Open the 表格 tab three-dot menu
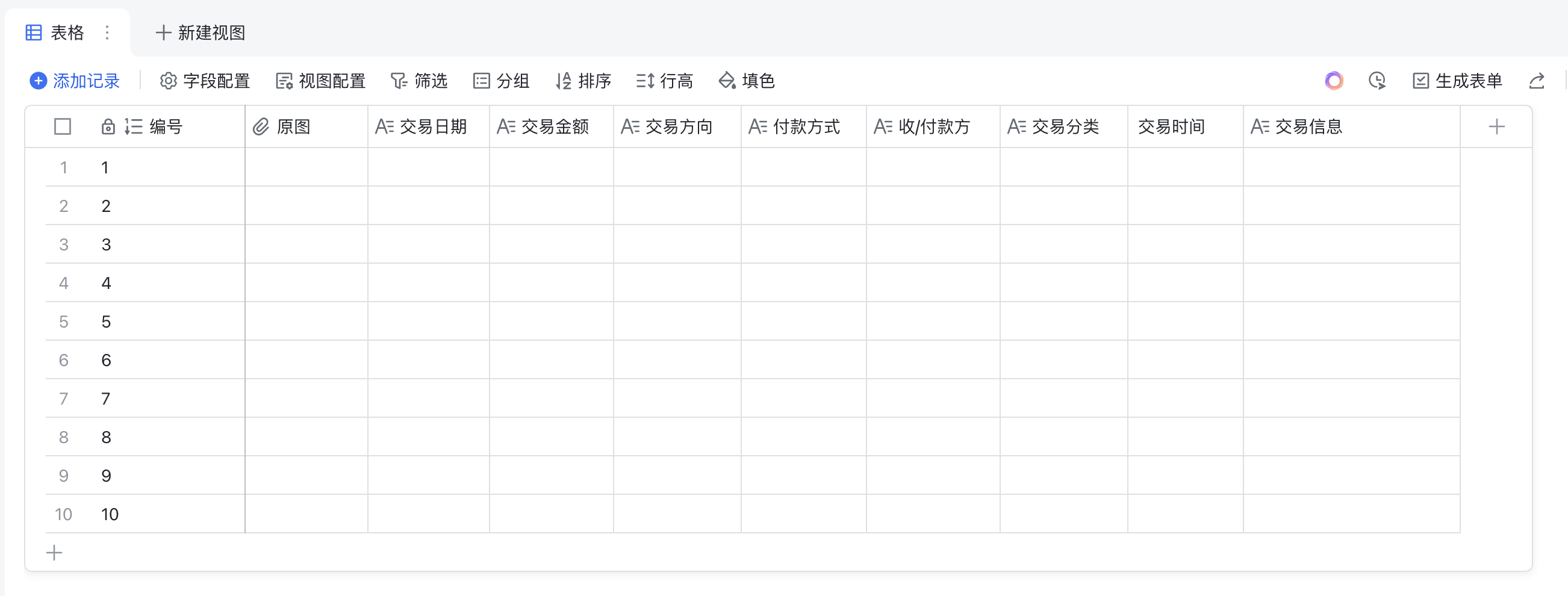 [x=107, y=33]
